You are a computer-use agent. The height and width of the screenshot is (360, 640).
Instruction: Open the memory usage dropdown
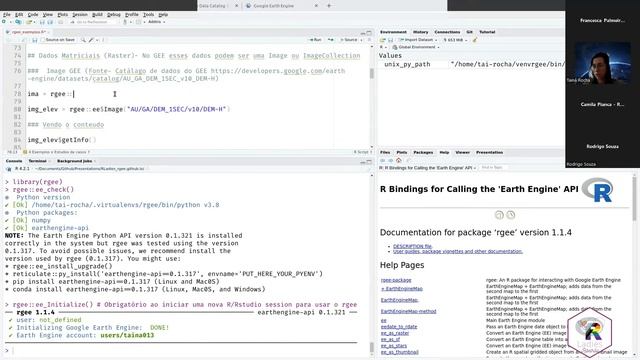(456, 40)
